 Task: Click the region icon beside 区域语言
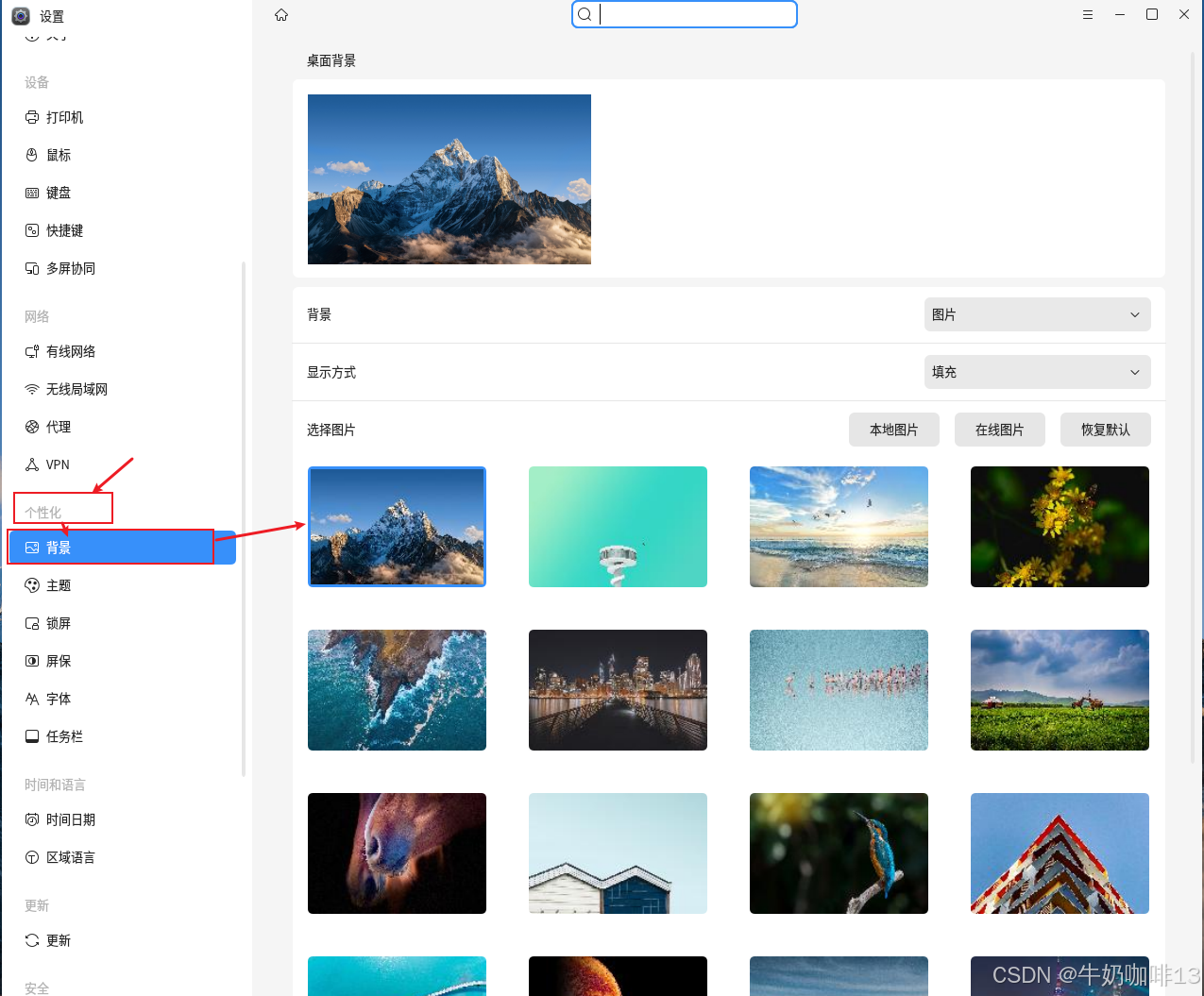[32, 857]
